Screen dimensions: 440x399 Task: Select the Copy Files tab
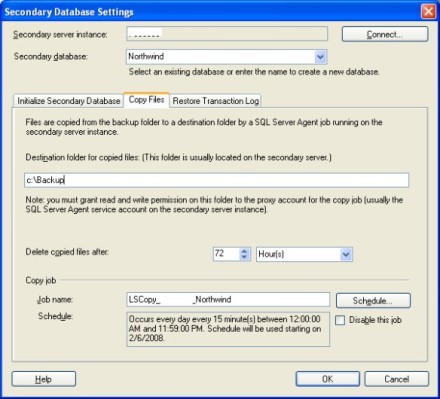(147, 100)
